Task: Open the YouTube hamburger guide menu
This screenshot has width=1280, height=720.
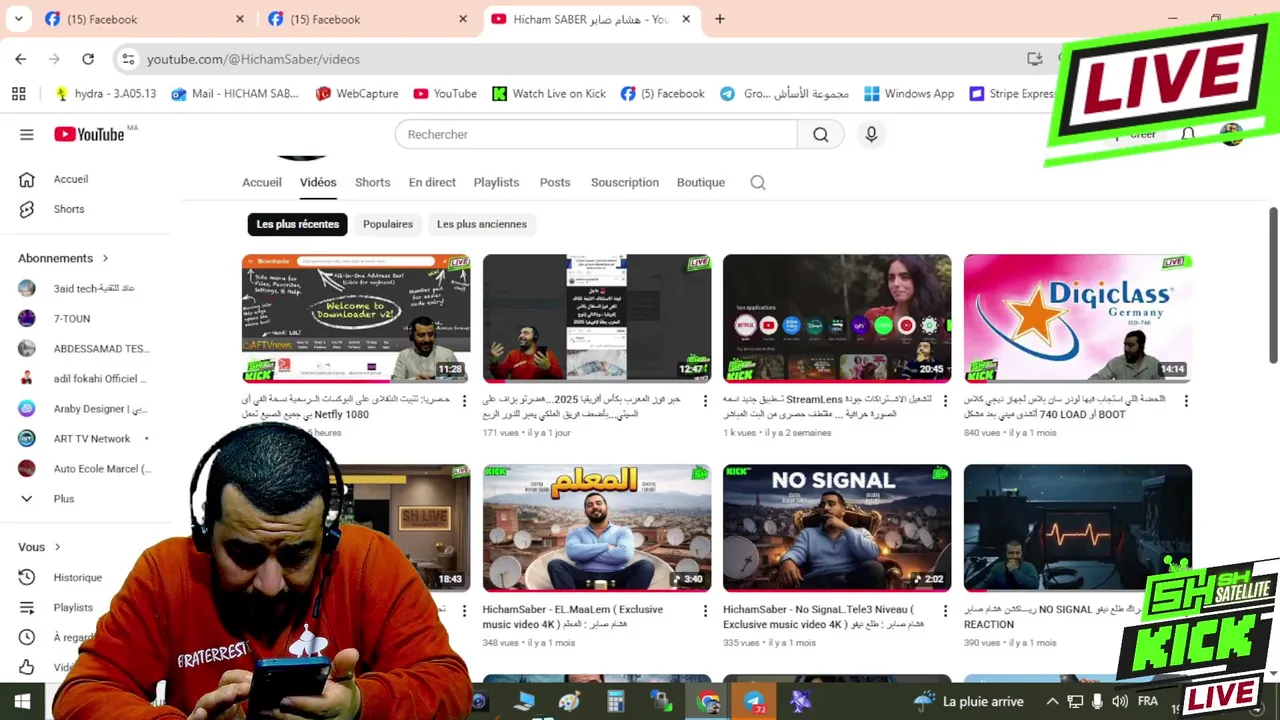Action: coord(27,134)
